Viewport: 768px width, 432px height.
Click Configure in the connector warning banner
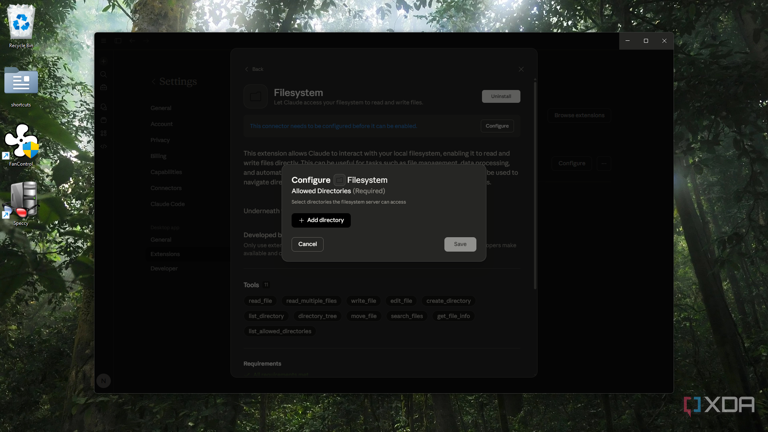(x=497, y=126)
